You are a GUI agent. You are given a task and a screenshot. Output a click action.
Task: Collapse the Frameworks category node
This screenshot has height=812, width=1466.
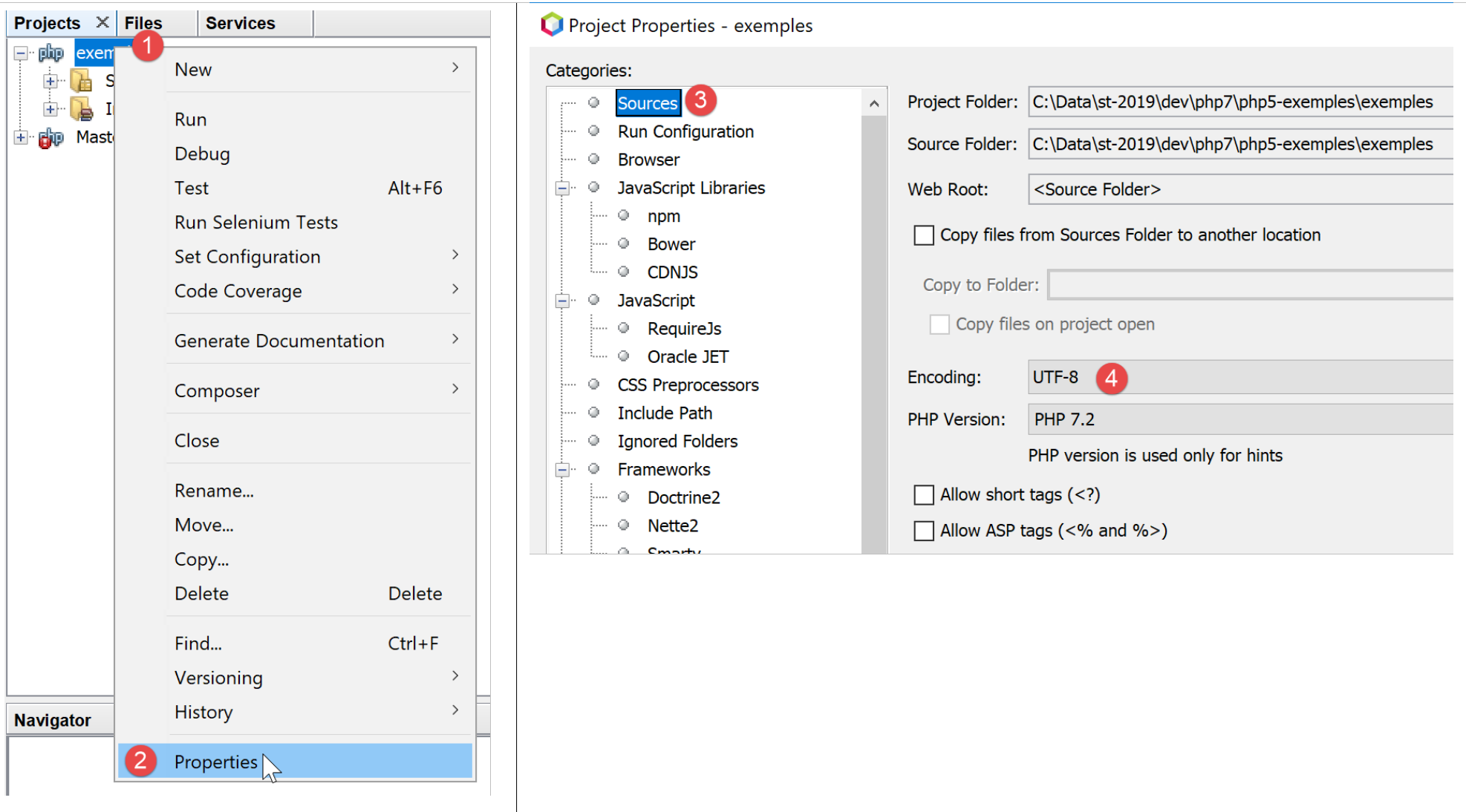[562, 469]
